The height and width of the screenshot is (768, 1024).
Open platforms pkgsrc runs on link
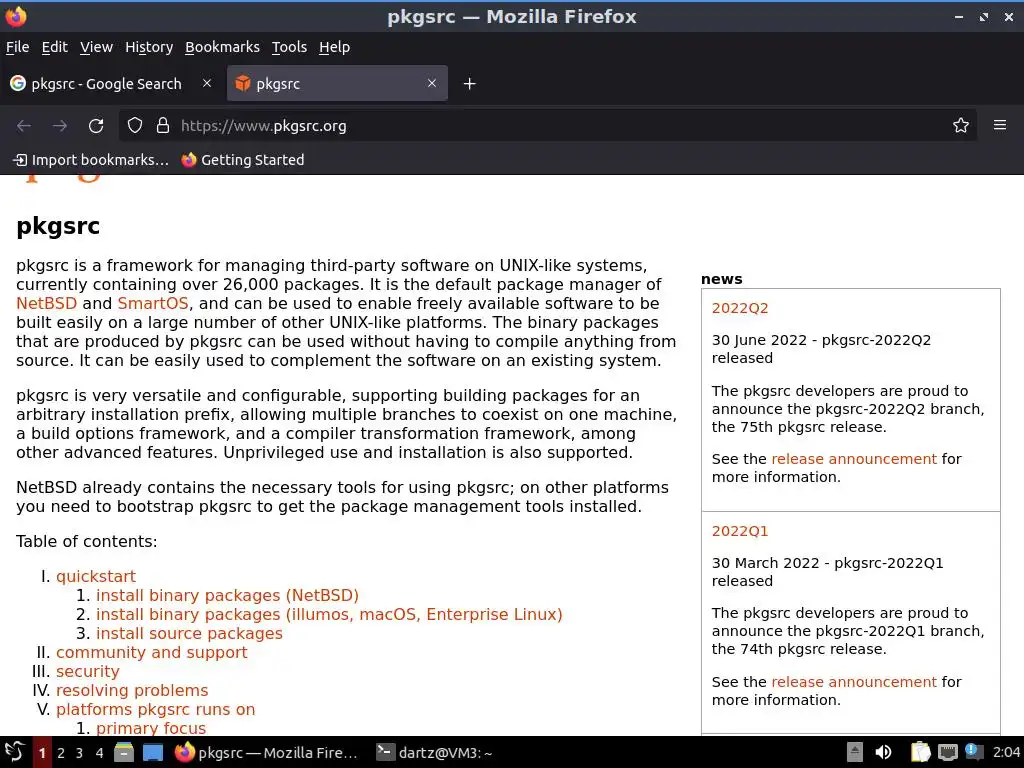(155, 709)
